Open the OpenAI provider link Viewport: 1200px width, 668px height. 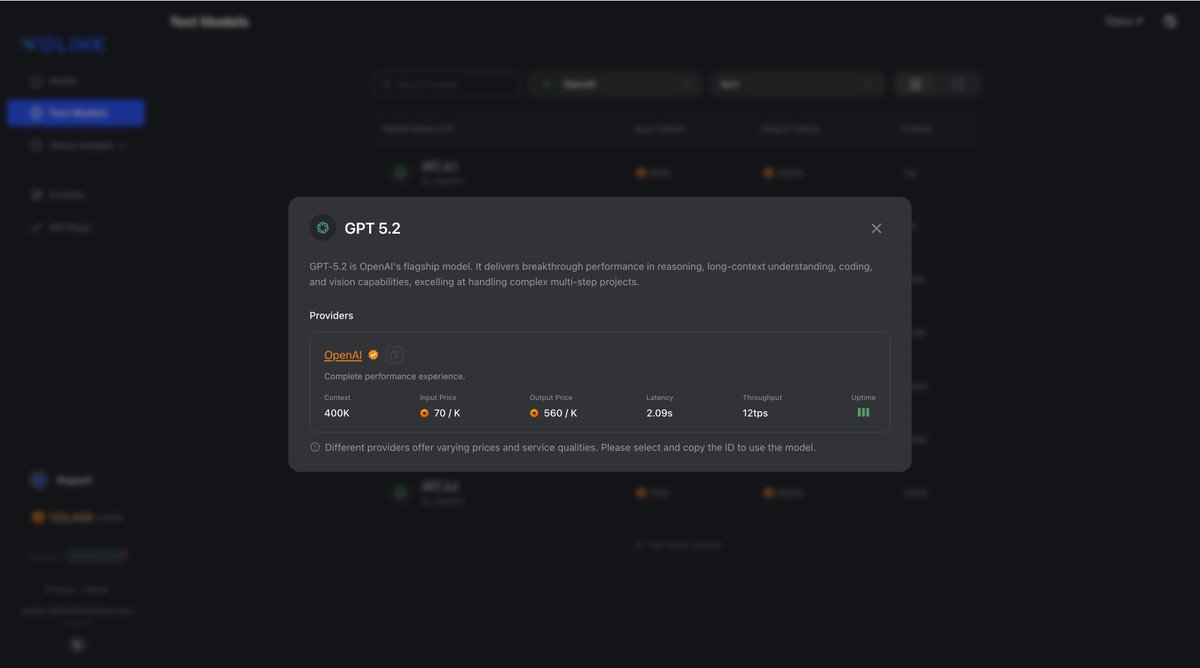tap(343, 355)
